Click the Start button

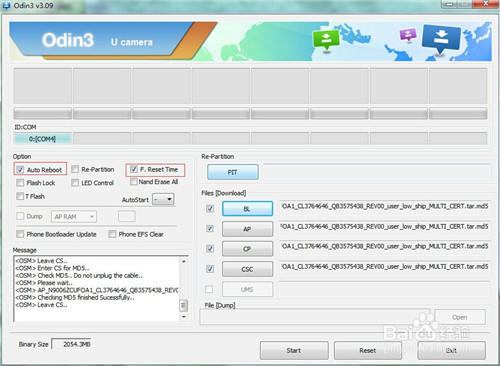click(294, 350)
